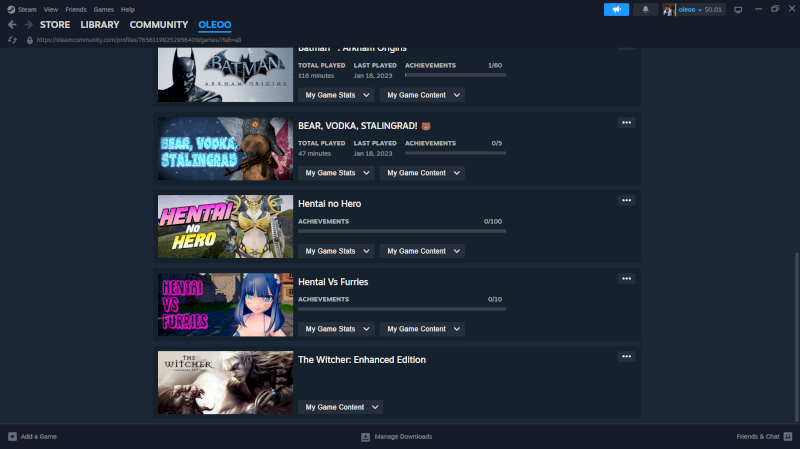Open the oleoo account dropdown
Image resolution: width=800 pixels, height=449 pixels.
click(690, 9)
